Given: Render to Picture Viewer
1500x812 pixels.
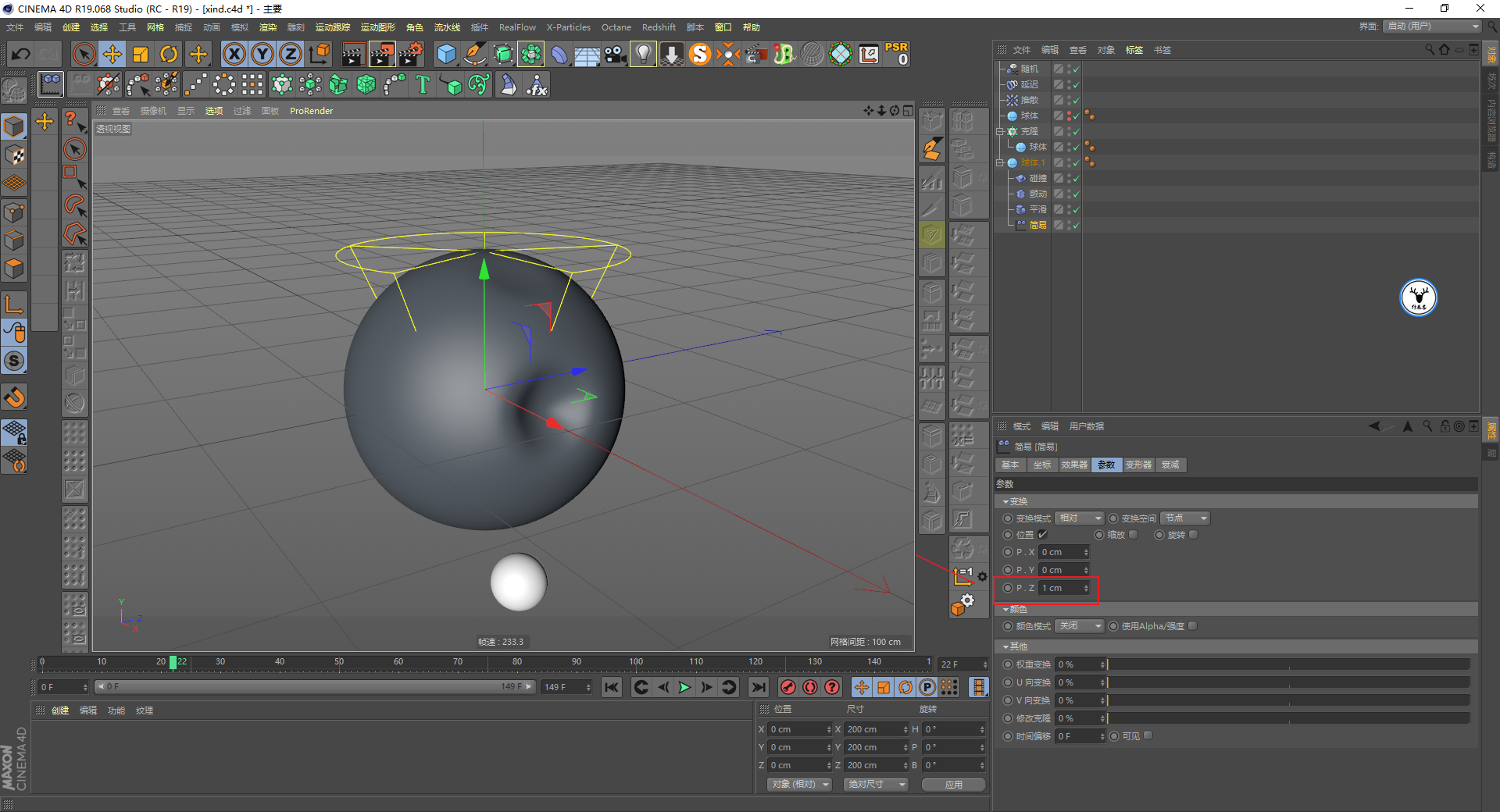Looking at the screenshot, I should coord(382,54).
